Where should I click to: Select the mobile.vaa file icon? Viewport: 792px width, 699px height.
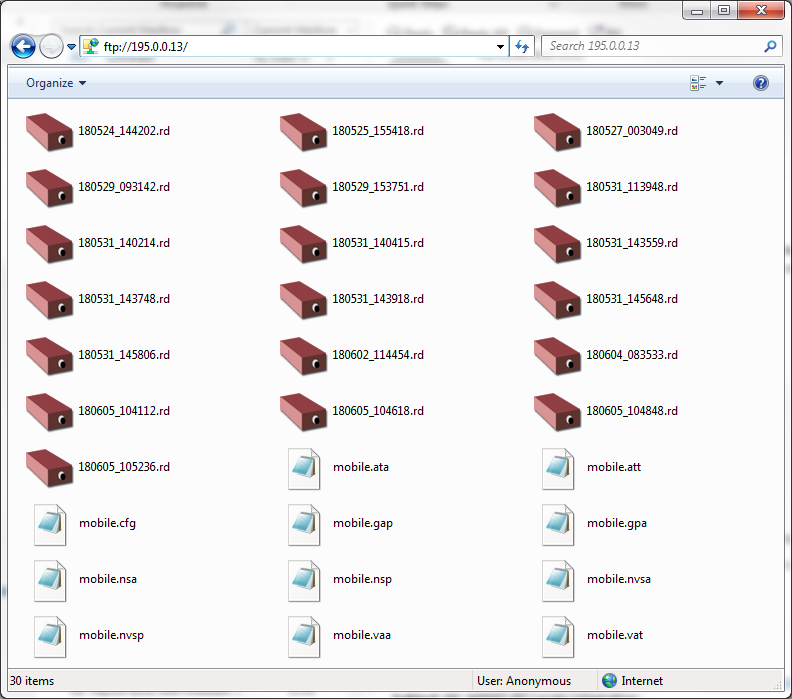[x=304, y=637]
